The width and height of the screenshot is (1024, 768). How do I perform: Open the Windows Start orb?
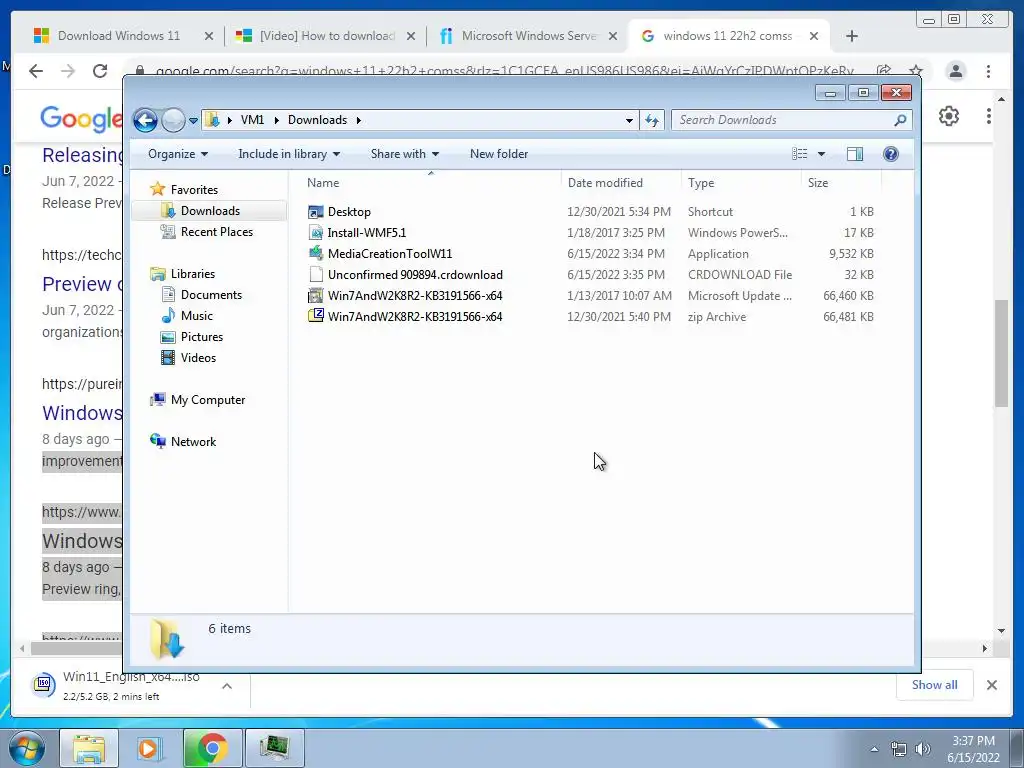(x=28, y=748)
